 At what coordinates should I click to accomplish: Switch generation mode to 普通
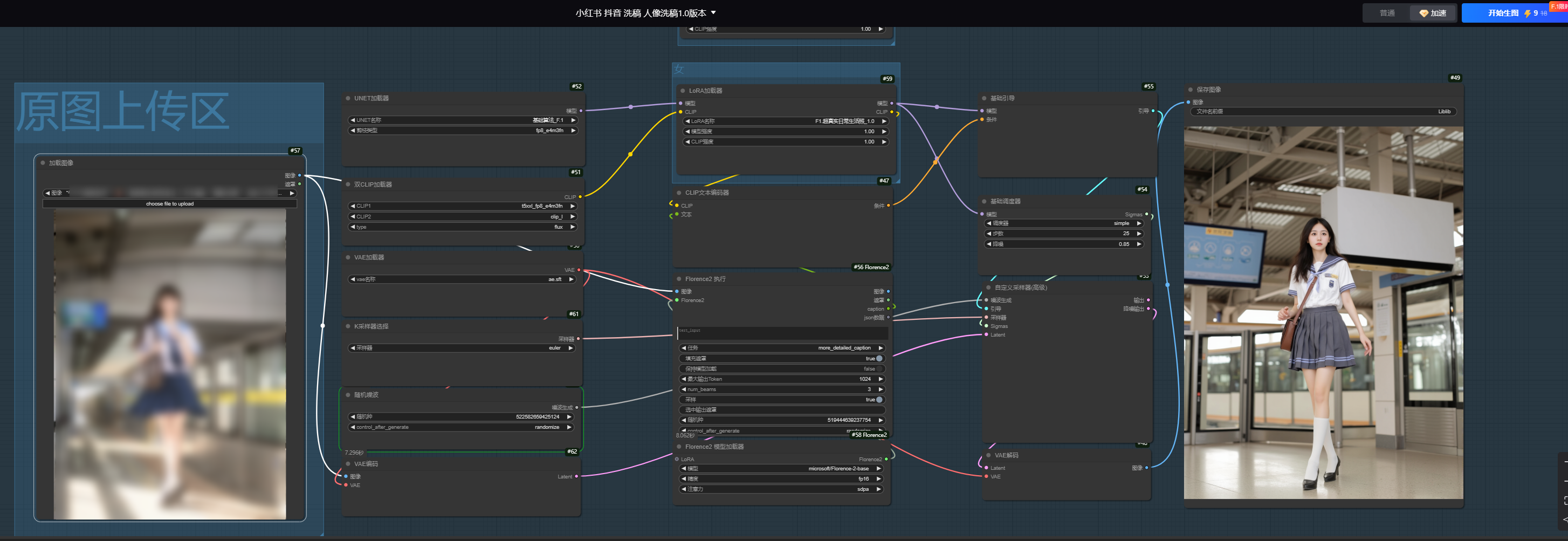[1387, 13]
